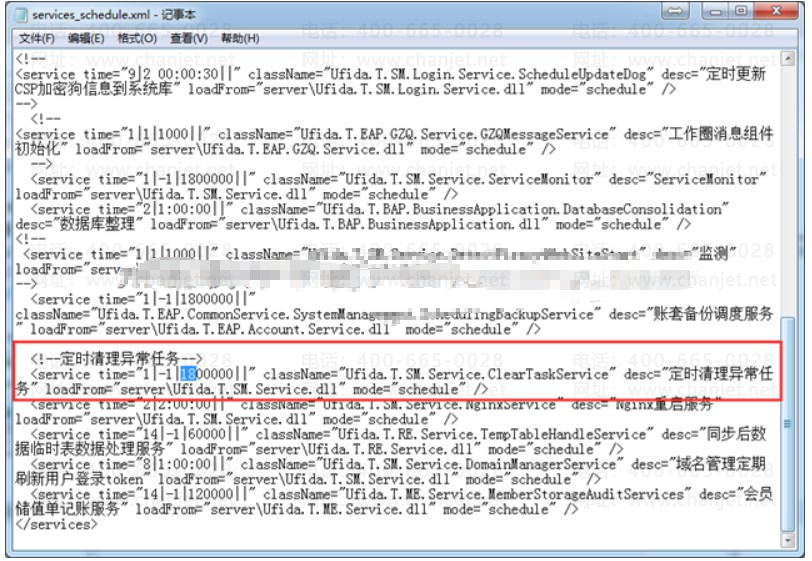Click the text MemberStorageAuditServices

click(586, 494)
